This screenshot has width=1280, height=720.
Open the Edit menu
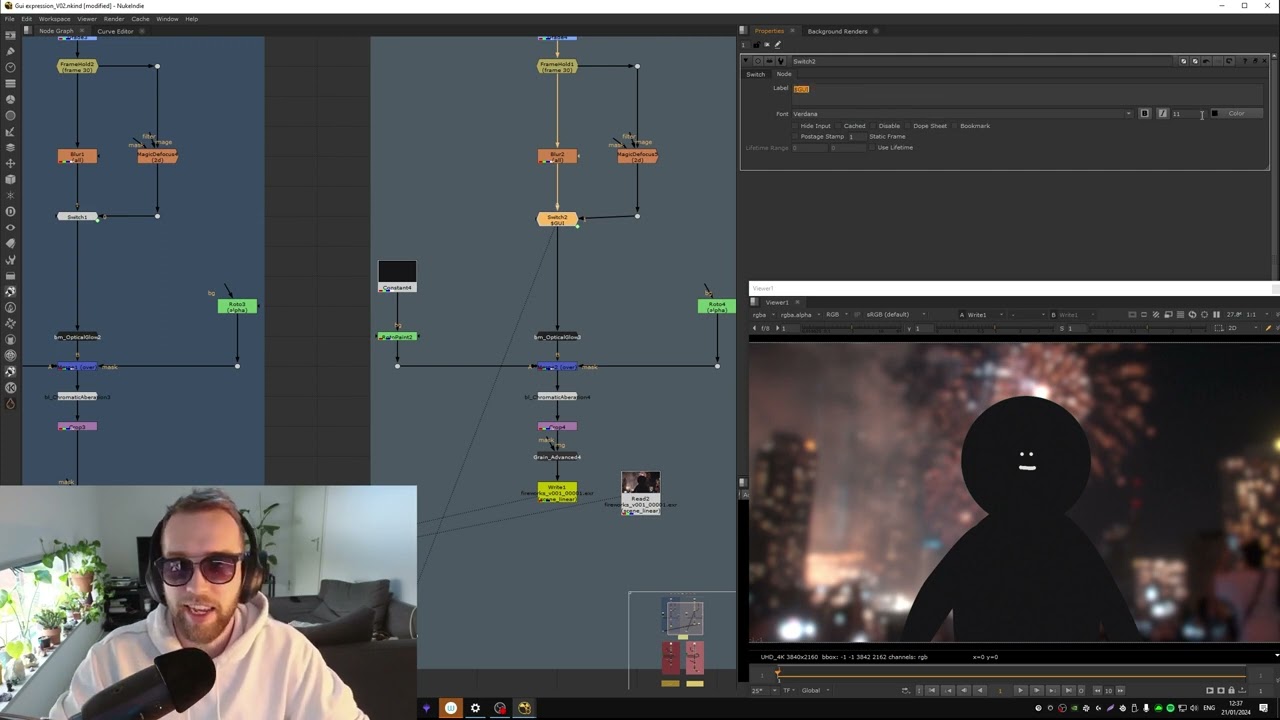click(x=26, y=19)
